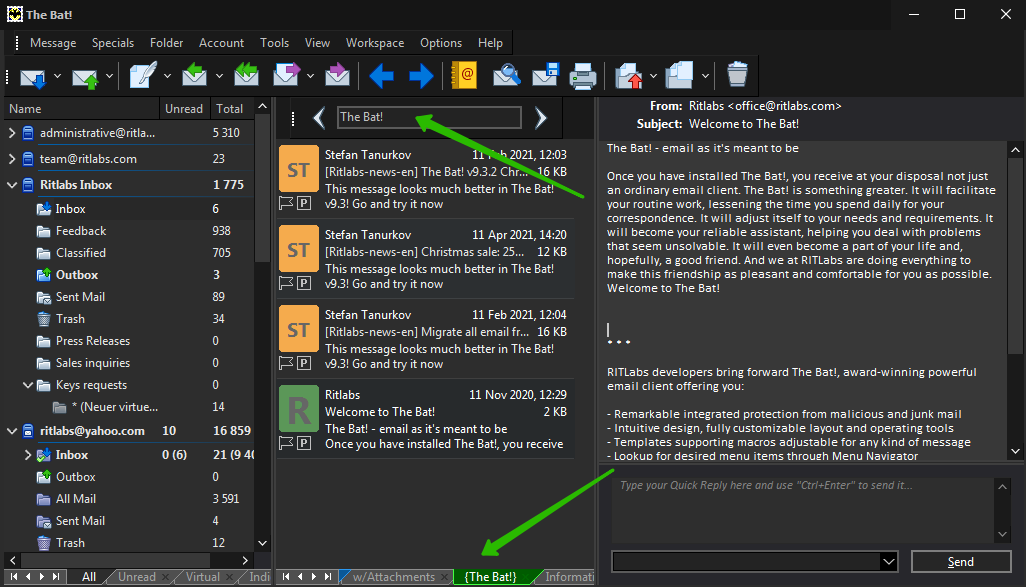Image resolution: width=1026 pixels, height=587 pixels.
Task: Click the Send quick reply button
Action: [961, 561]
